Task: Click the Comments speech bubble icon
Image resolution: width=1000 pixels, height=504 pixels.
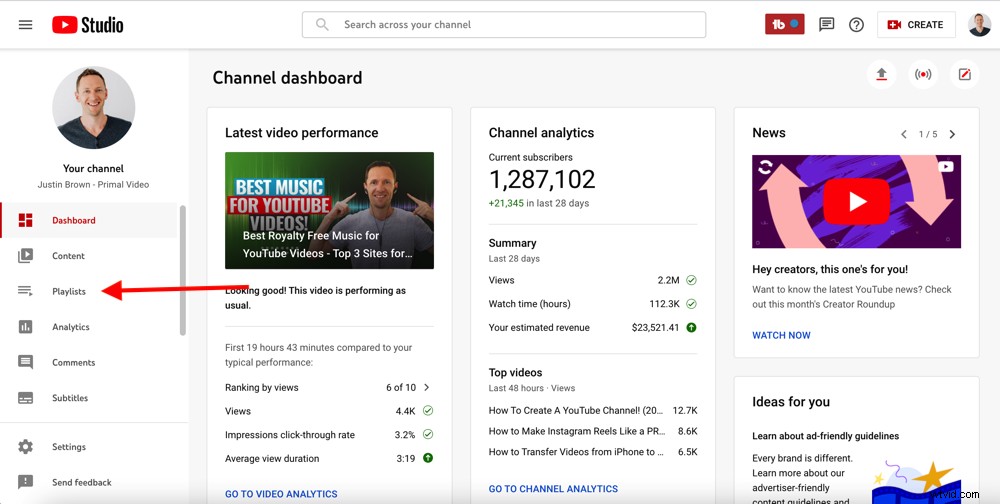Action: [x=26, y=362]
